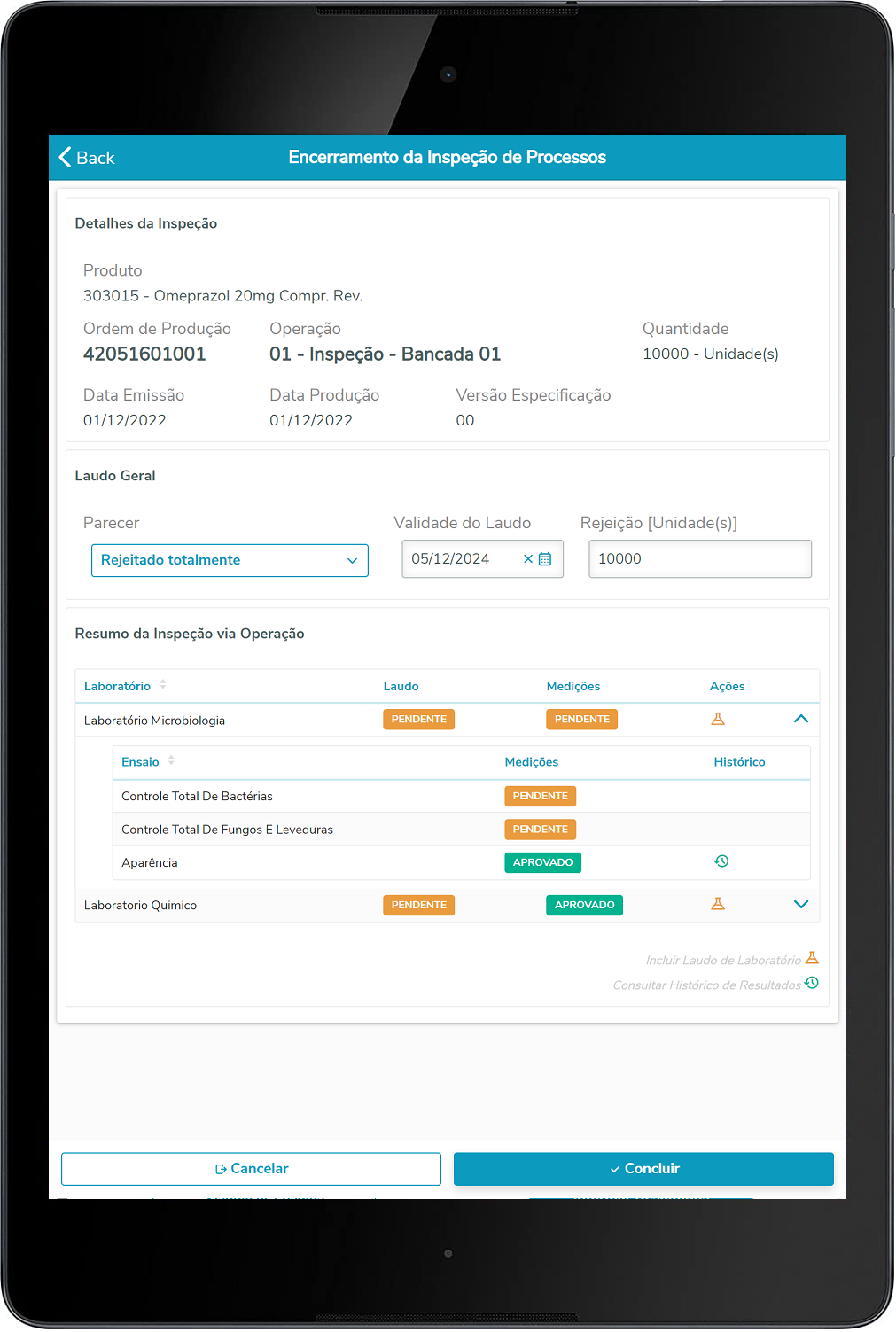Focus the Rejeição quantity field
The image size is (896, 1332).
click(x=700, y=559)
